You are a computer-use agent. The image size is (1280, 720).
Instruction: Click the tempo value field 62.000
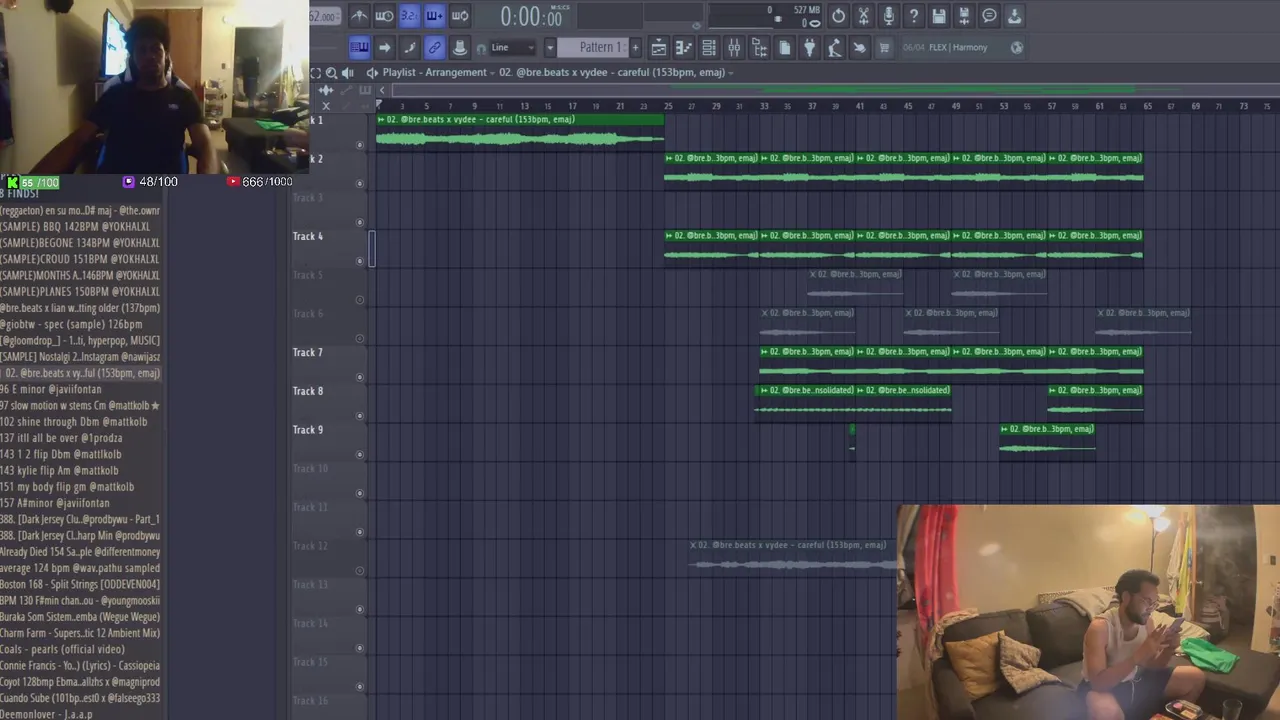(323, 16)
